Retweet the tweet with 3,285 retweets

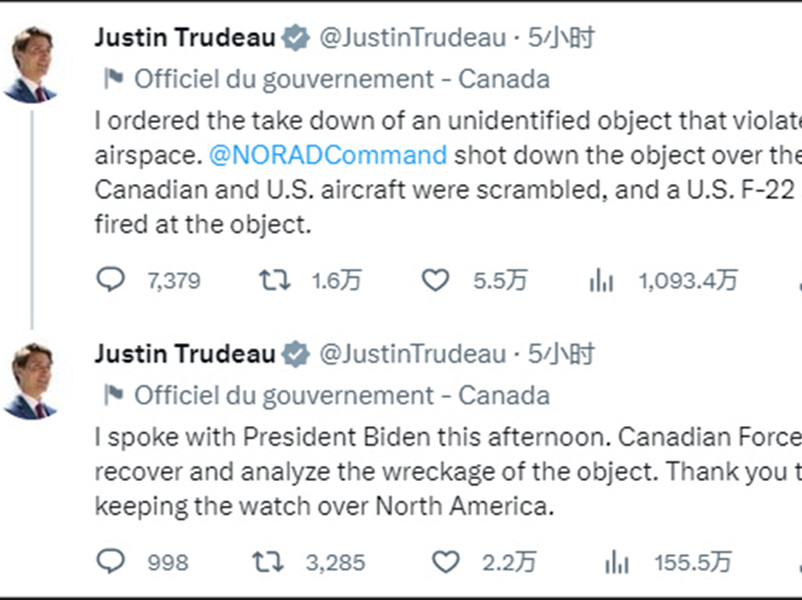(x=268, y=562)
